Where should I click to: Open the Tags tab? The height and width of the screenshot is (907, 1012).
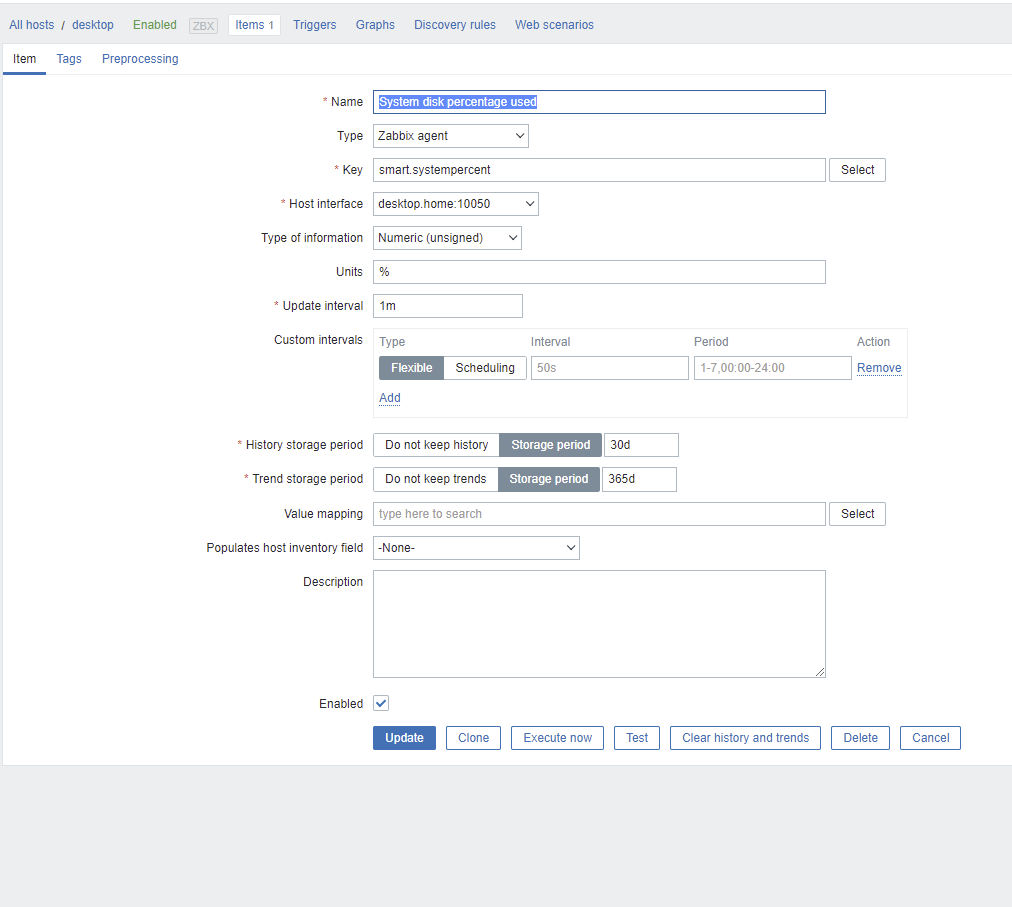69,59
